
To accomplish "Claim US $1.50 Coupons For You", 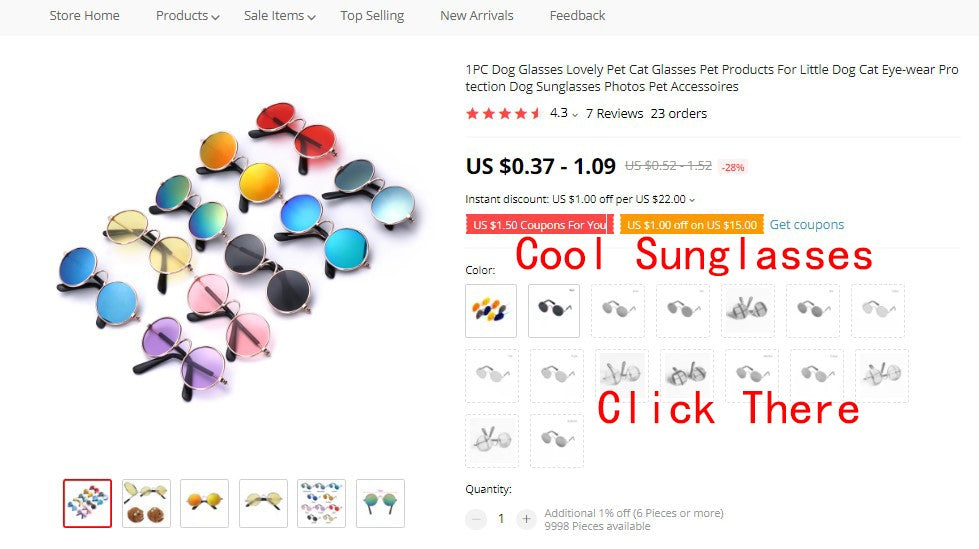I will click(539, 224).
